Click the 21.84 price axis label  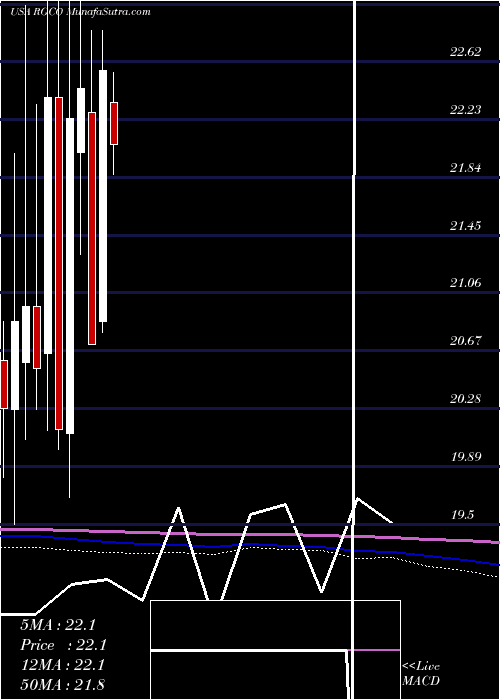pos(466,168)
